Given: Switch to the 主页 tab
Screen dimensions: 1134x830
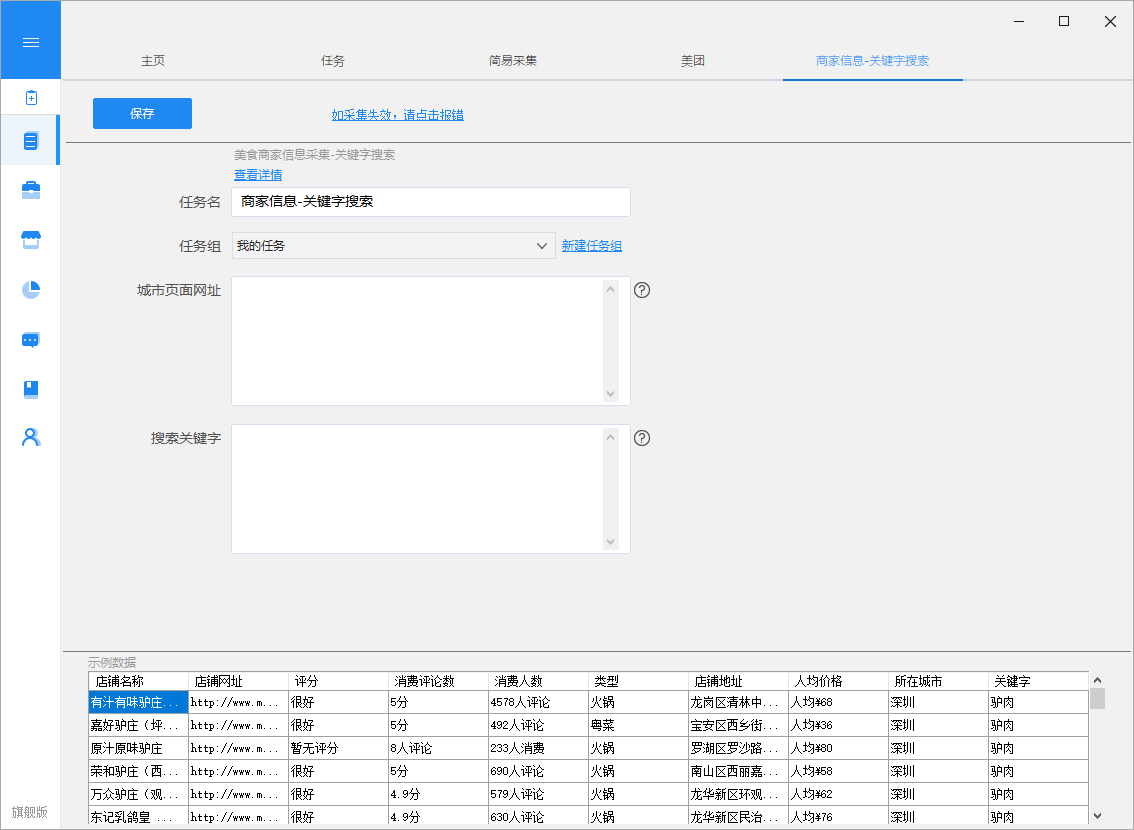Looking at the screenshot, I should 153,61.
